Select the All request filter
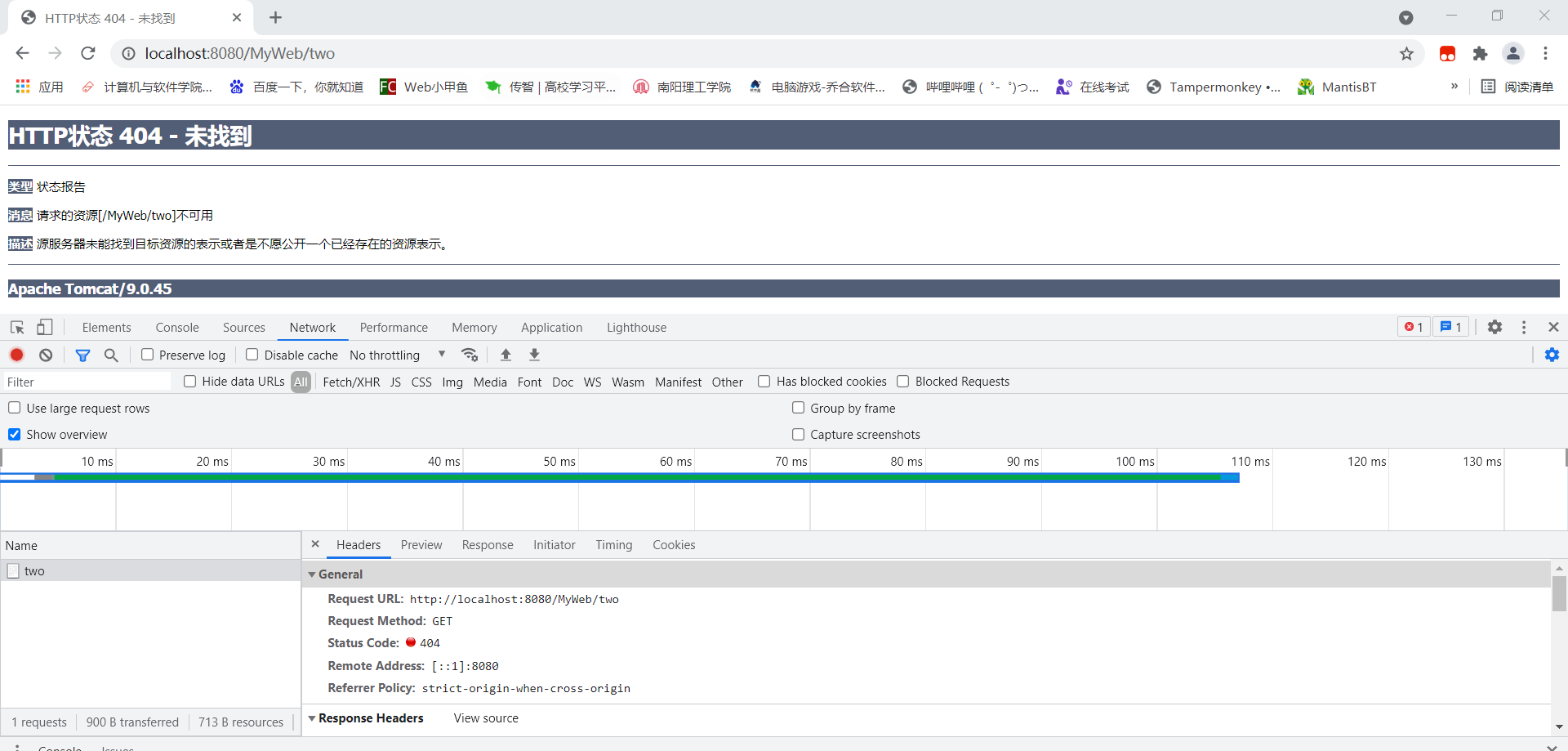Viewport: 1568px width, 751px height. [301, 382]
